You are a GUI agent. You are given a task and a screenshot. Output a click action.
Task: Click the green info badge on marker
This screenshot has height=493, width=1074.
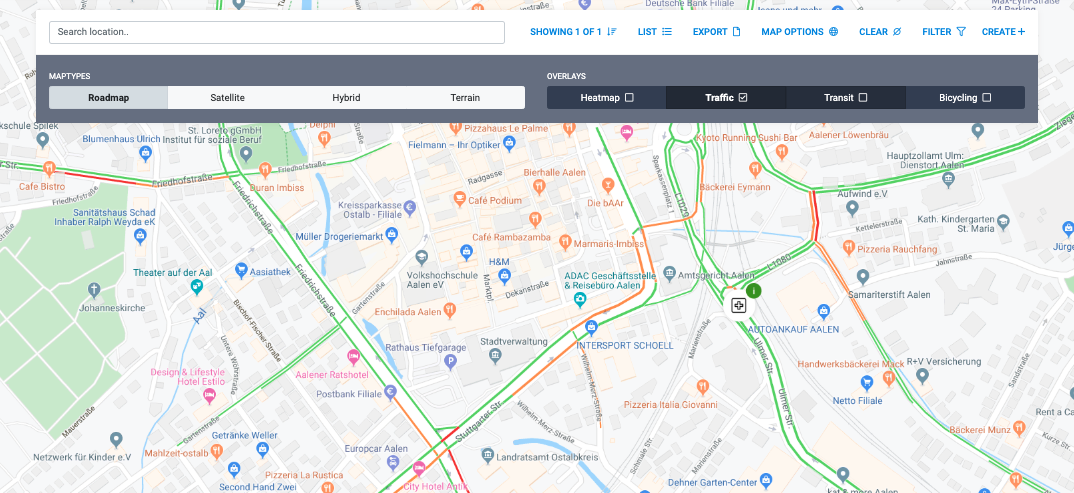click(x=754, y=290)
